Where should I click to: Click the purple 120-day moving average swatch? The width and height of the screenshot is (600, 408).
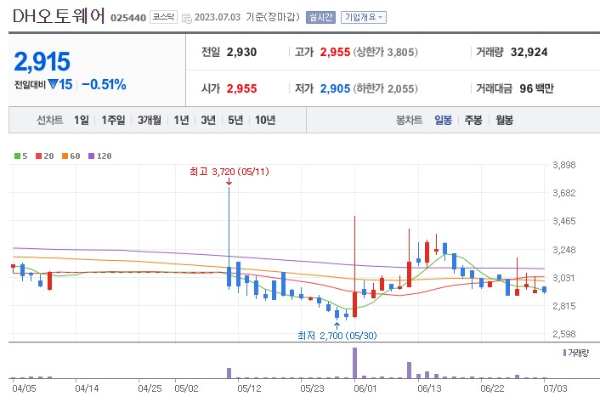(91, 156)
